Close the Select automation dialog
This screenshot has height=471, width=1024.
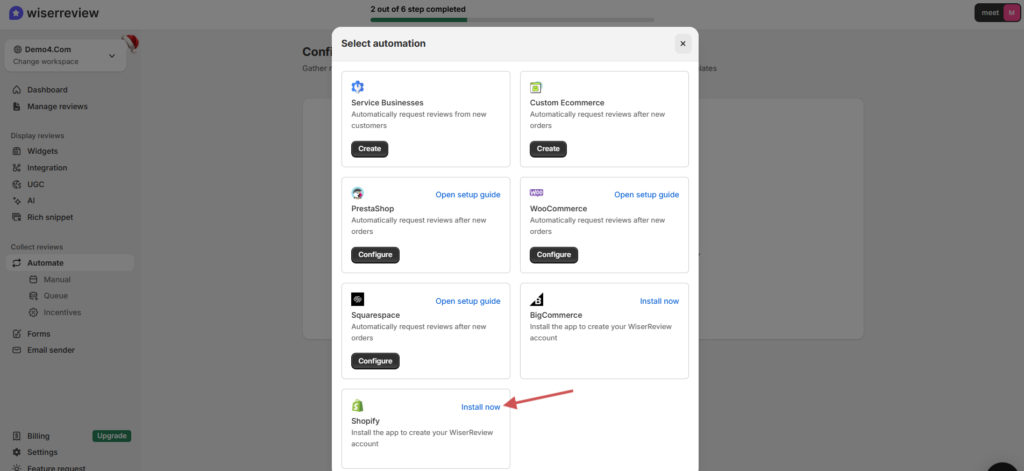(x=682, y=43)
